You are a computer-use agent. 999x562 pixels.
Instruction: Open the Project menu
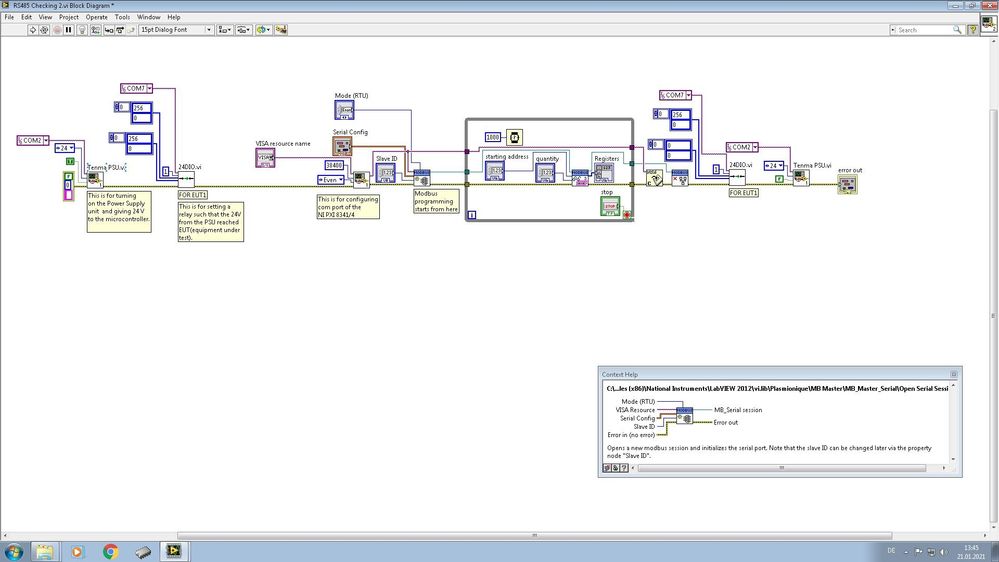69,17
